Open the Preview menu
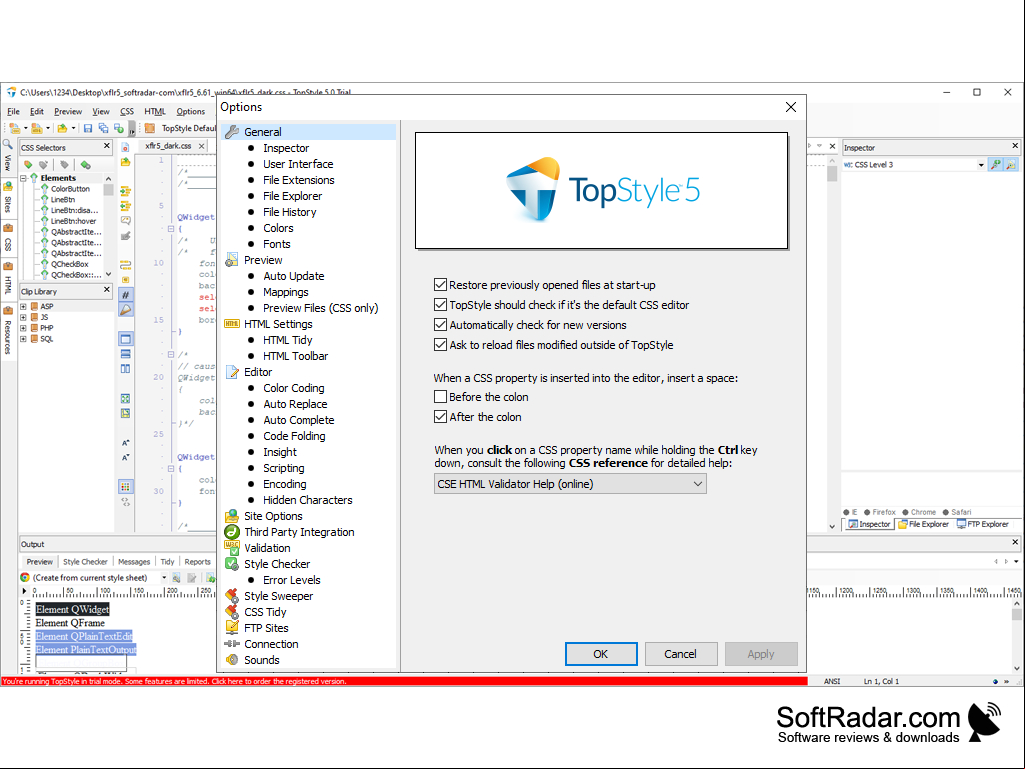 click(x=68, y=111)
